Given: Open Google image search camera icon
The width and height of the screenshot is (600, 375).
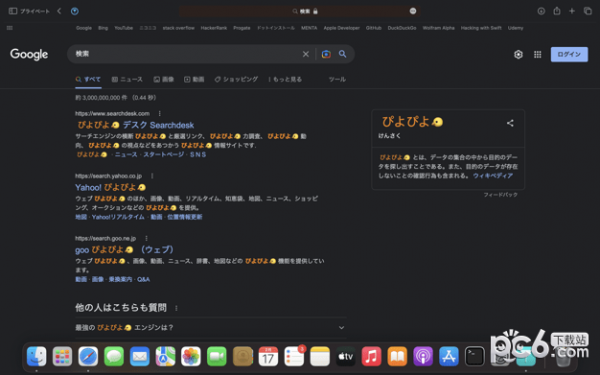Looking at the screenshot, I should (x=326, y=54).
